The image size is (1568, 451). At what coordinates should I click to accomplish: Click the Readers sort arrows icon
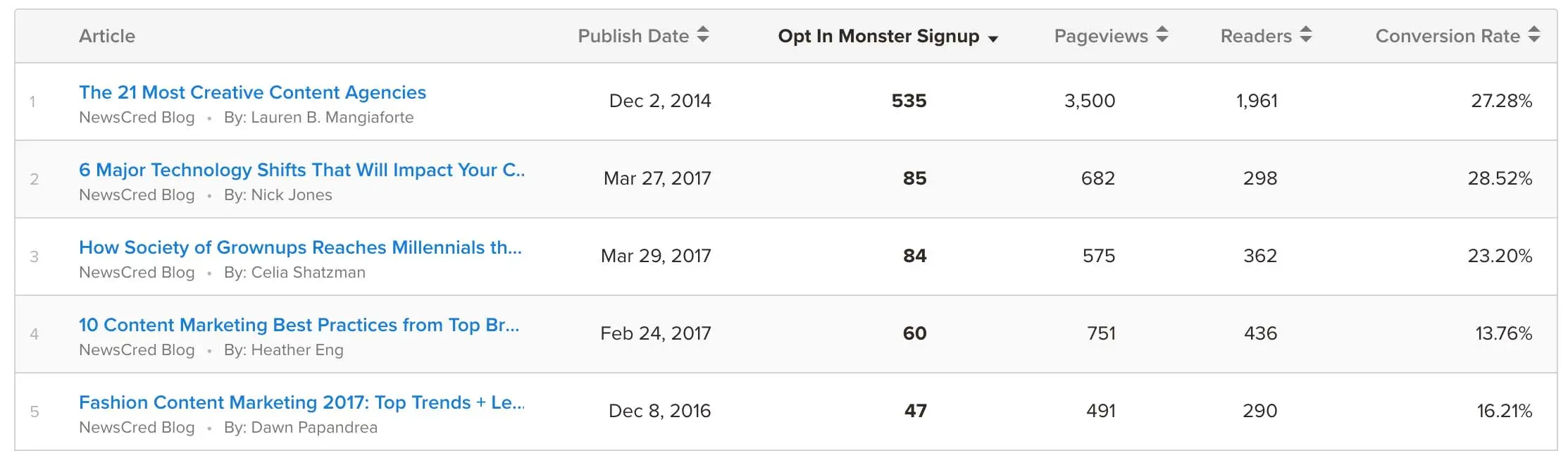click(1305, 35)
